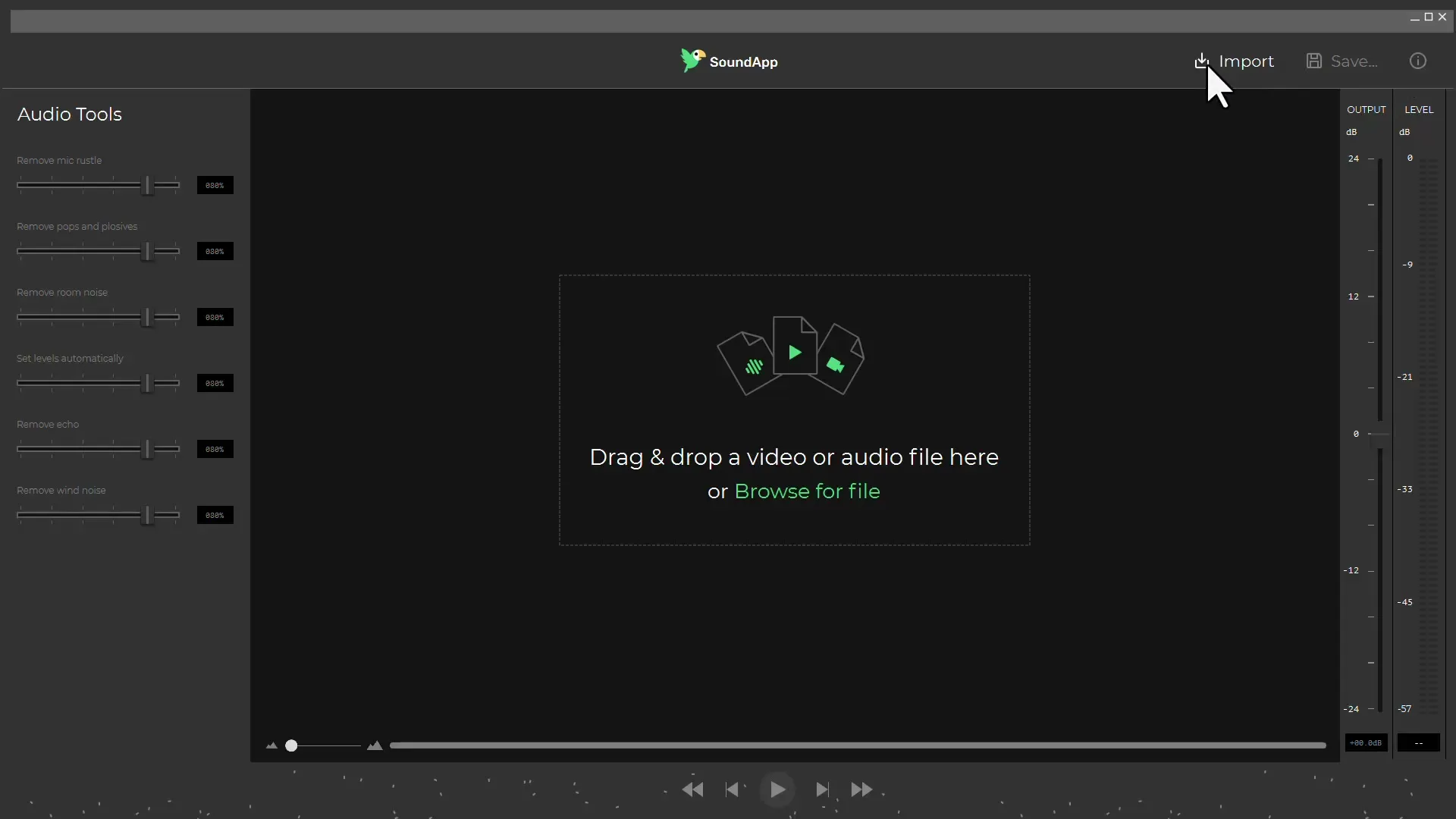The height and width of the screenshot is (819, 1456).
Task: Click the LEVEL meter label
Action: (x=1419, y=110)
